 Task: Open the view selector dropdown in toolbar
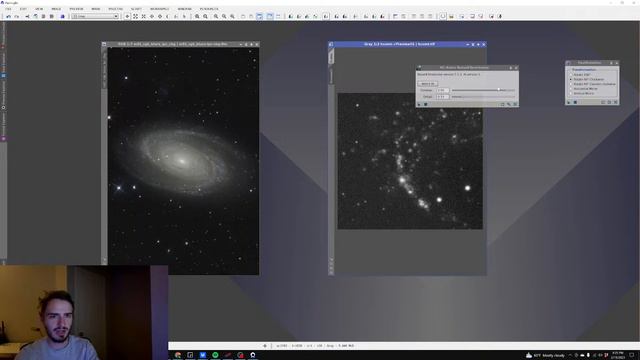coord(95,16)
